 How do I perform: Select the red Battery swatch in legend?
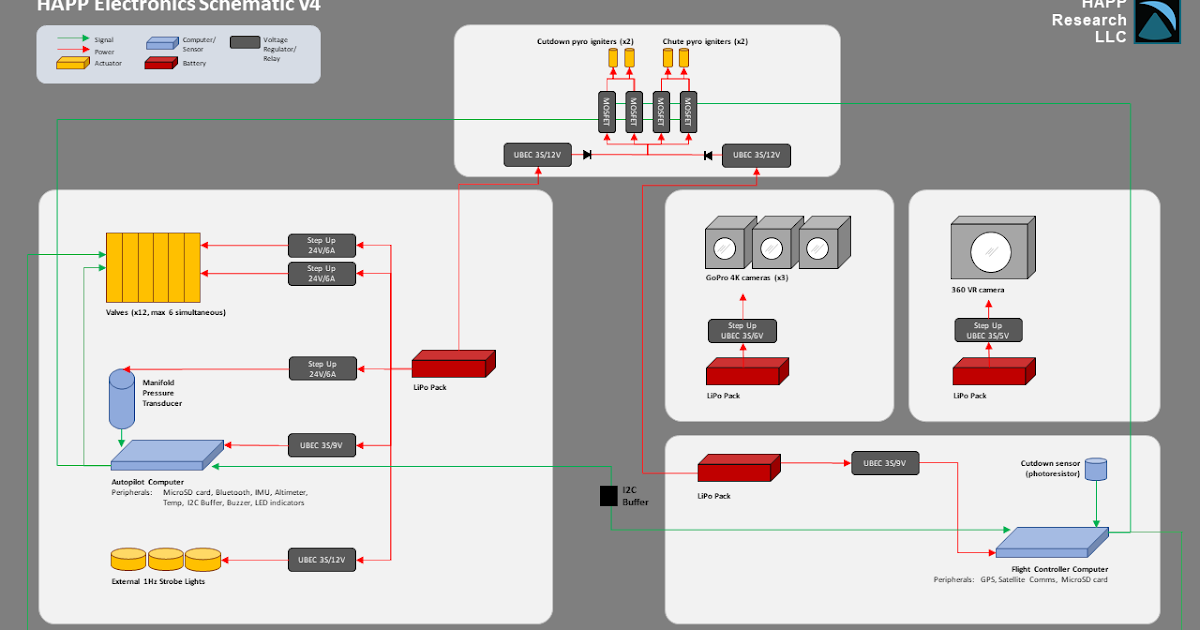pos(160,62)
